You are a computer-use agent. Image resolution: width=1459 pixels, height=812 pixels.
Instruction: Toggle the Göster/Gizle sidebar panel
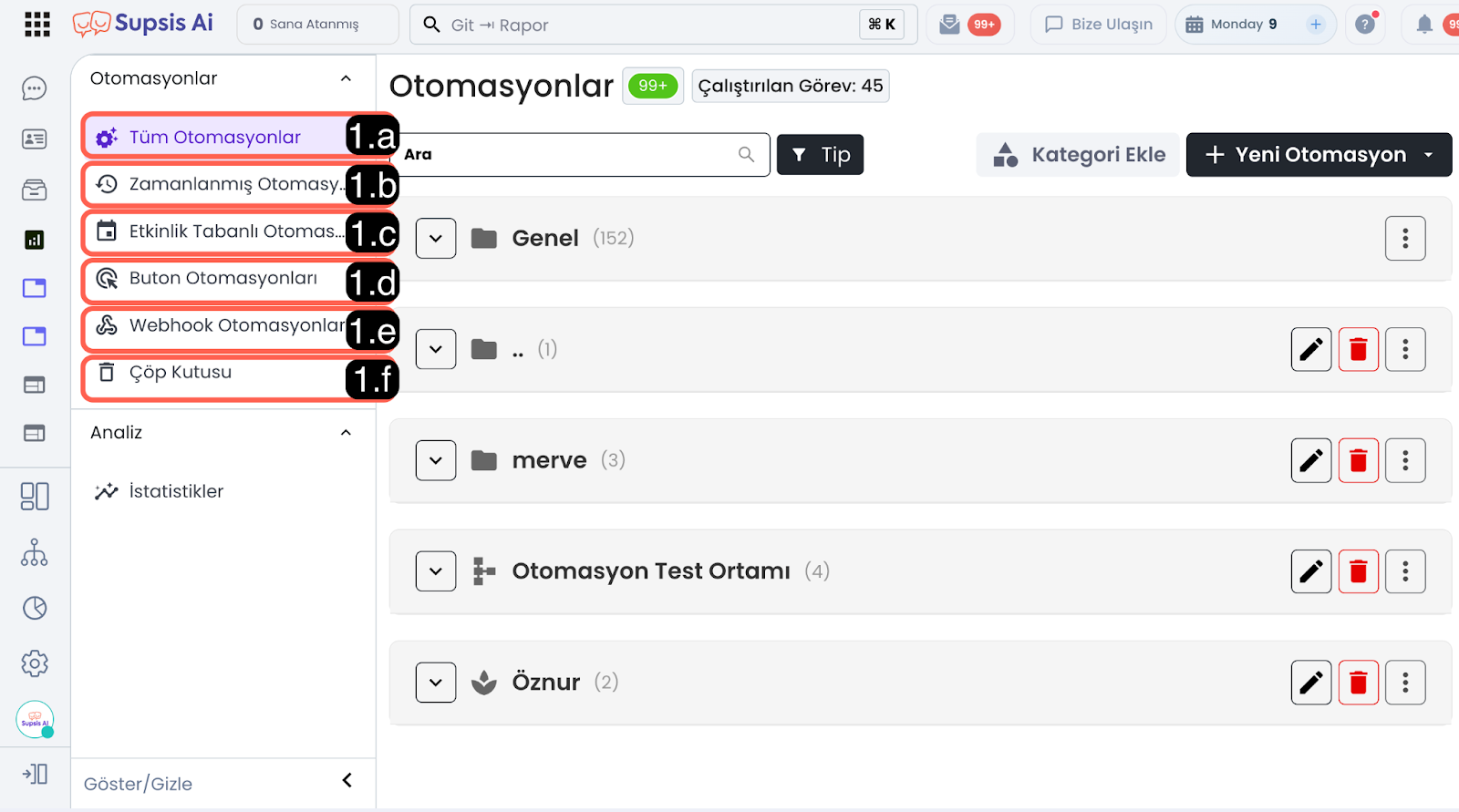347,781
